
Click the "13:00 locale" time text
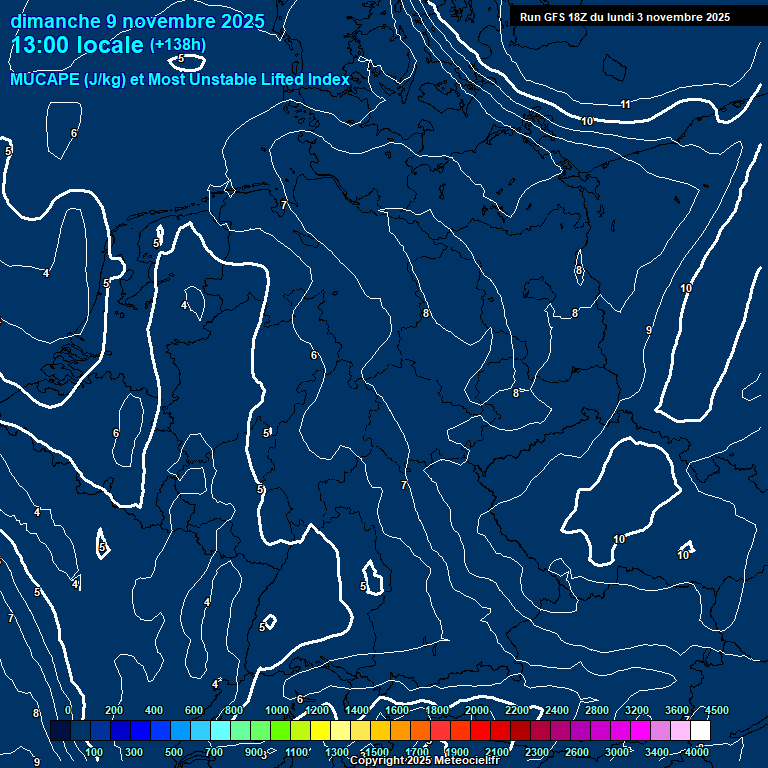click(77, 45)
